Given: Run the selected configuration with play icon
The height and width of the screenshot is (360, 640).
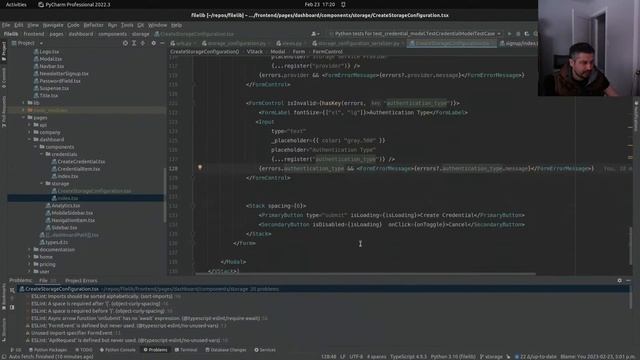Looking at the screenshot, I should 509,34.
